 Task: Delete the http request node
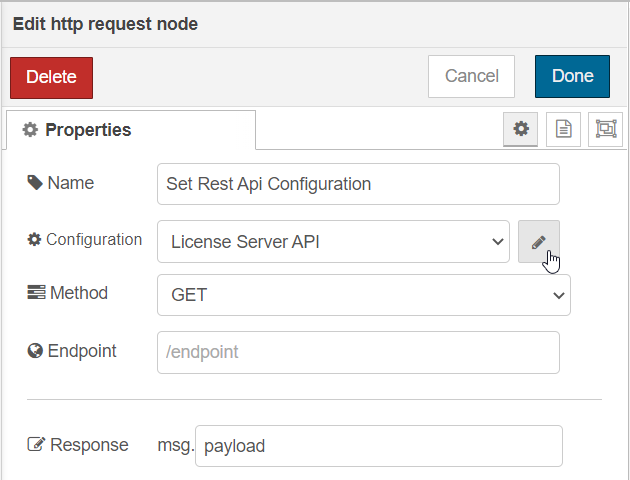tap(51, 78)
